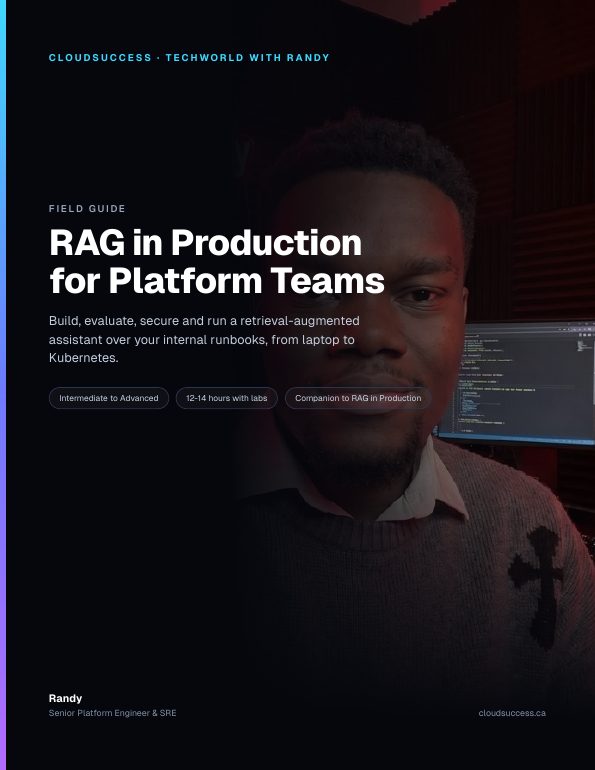595x770 pixels.
Task: Select the Intermediate to Advanced pill
Action: coord(109,398)
